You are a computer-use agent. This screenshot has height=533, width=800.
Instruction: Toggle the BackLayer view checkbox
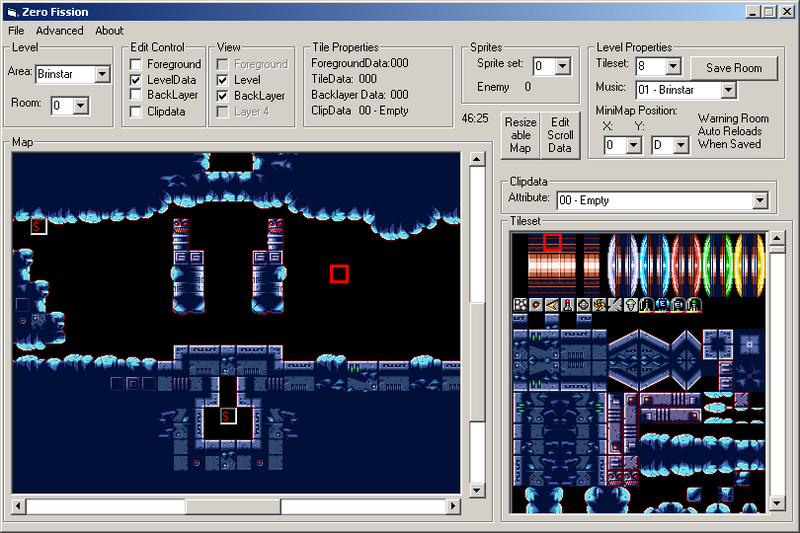tap(222, 96)
